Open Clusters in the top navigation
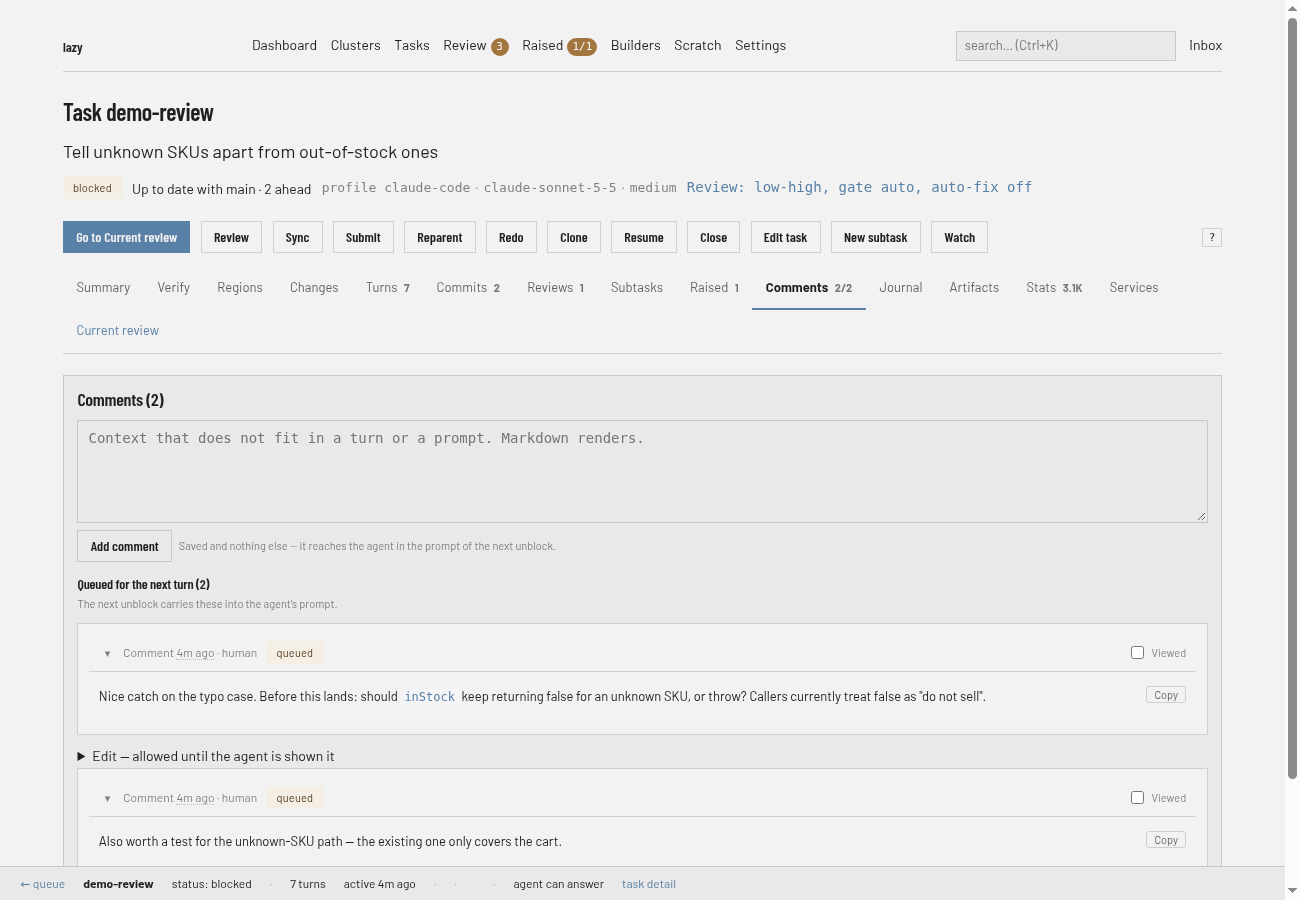Image resolution: width=1300 pixels, height=900 pixels. [x=356, y=45]
